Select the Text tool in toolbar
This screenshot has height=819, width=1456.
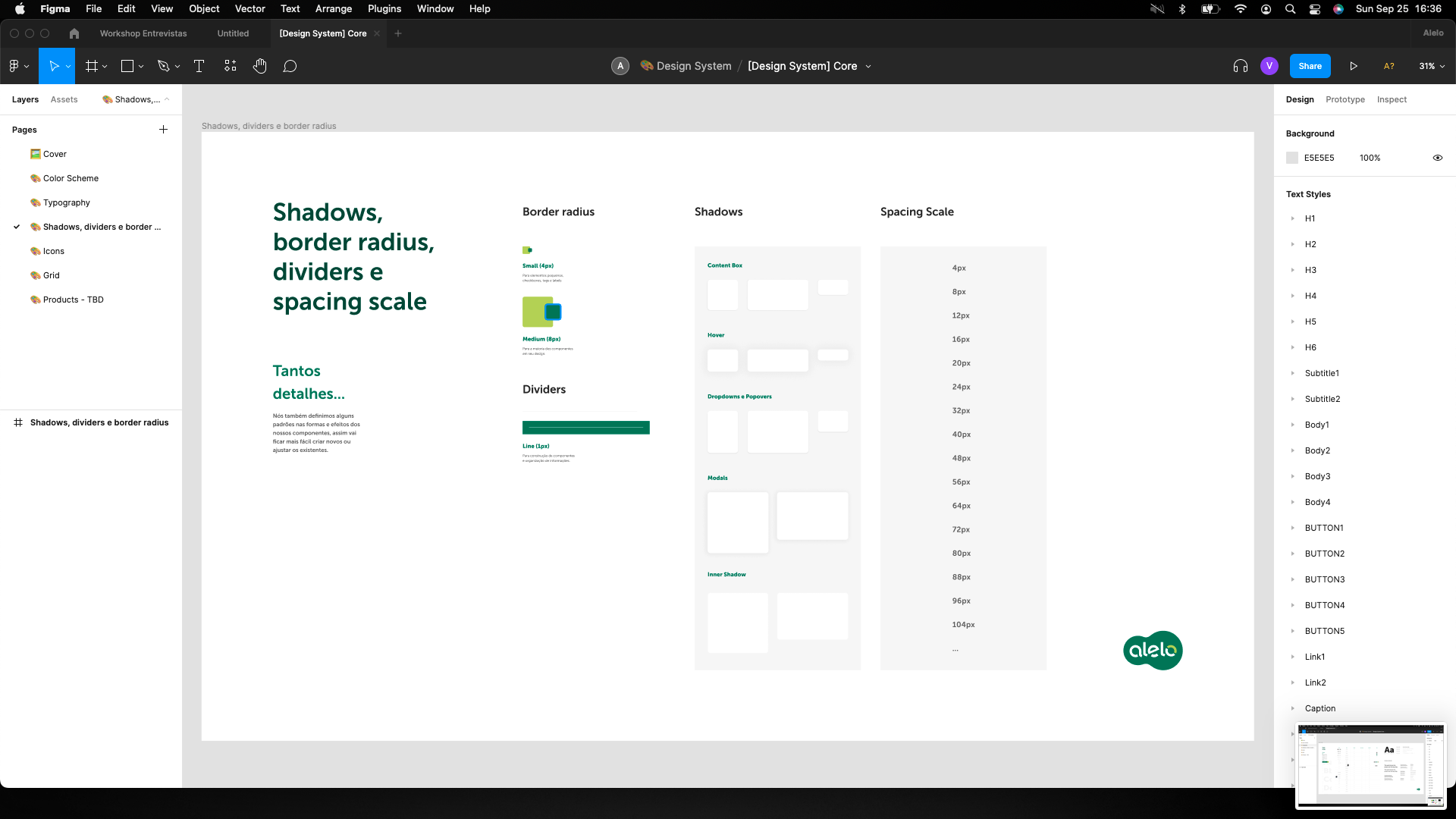tap(199, 66)
